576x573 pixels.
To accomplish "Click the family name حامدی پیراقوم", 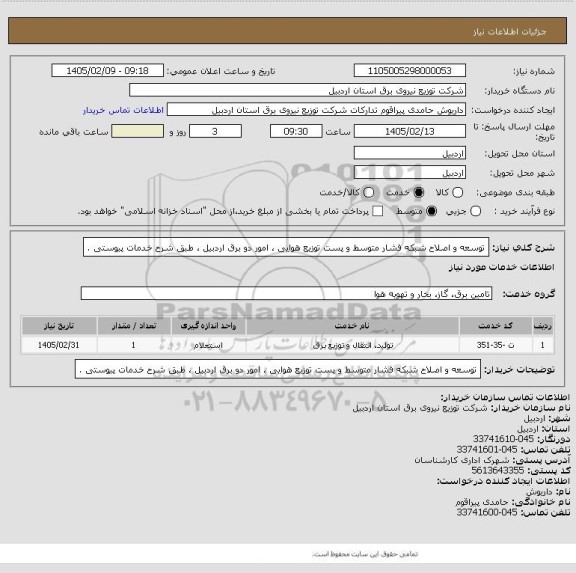I will [482, 502].
